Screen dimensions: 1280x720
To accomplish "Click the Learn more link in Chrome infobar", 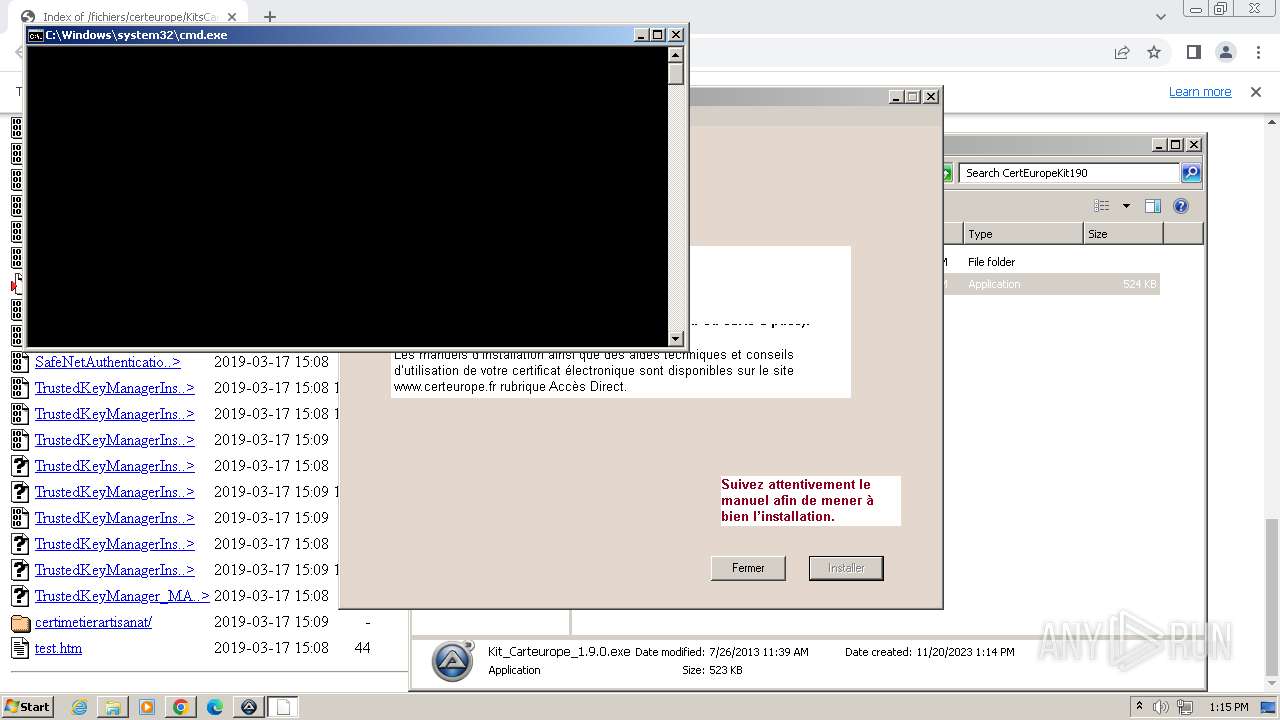I will coord(1200,92).
